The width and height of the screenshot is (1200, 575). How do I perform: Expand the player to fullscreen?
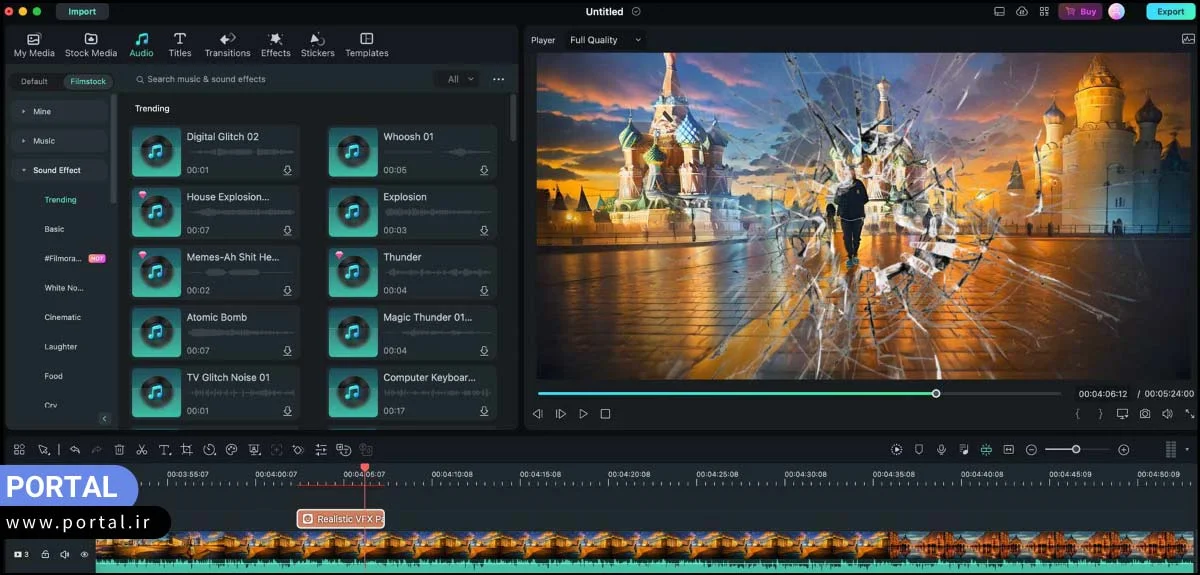tap(1189, 413)
